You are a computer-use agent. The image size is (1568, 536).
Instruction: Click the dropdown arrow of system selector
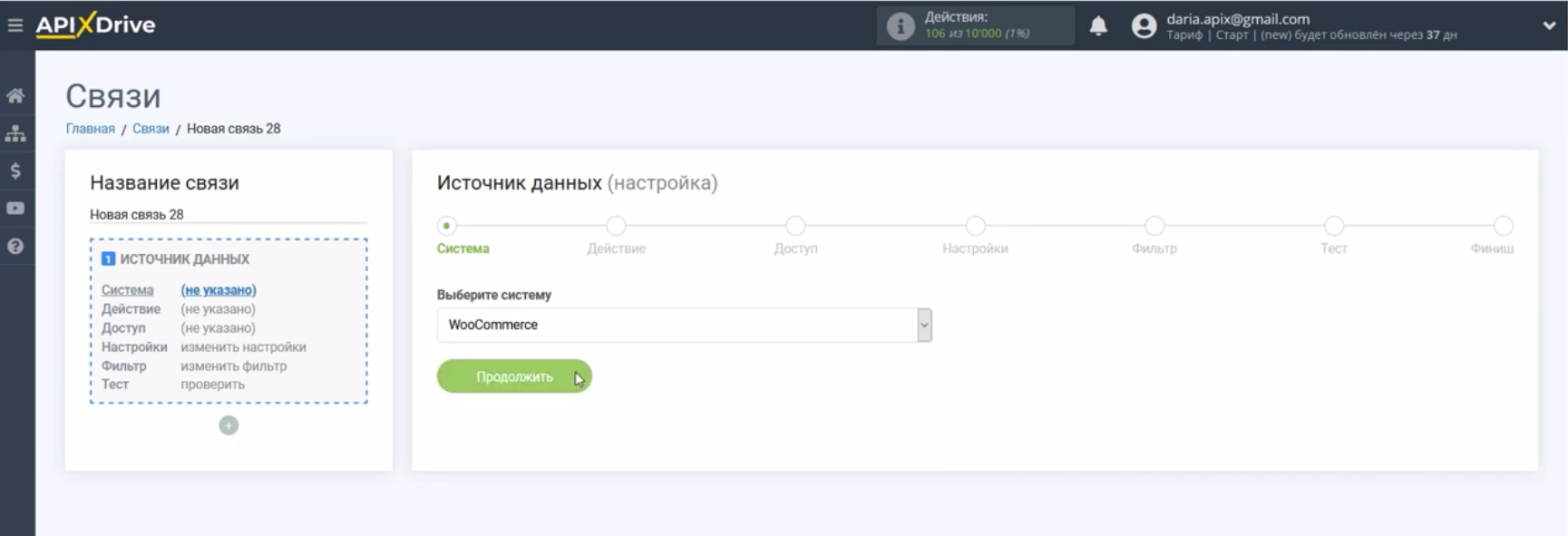point(924,325)
